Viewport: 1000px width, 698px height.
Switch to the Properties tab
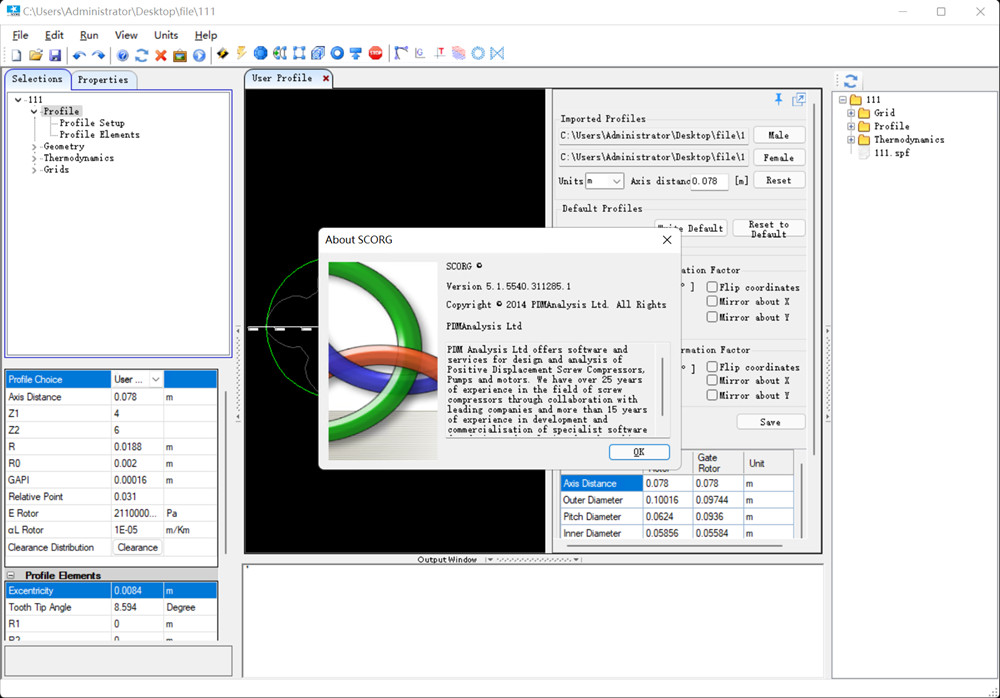(103, 80)
